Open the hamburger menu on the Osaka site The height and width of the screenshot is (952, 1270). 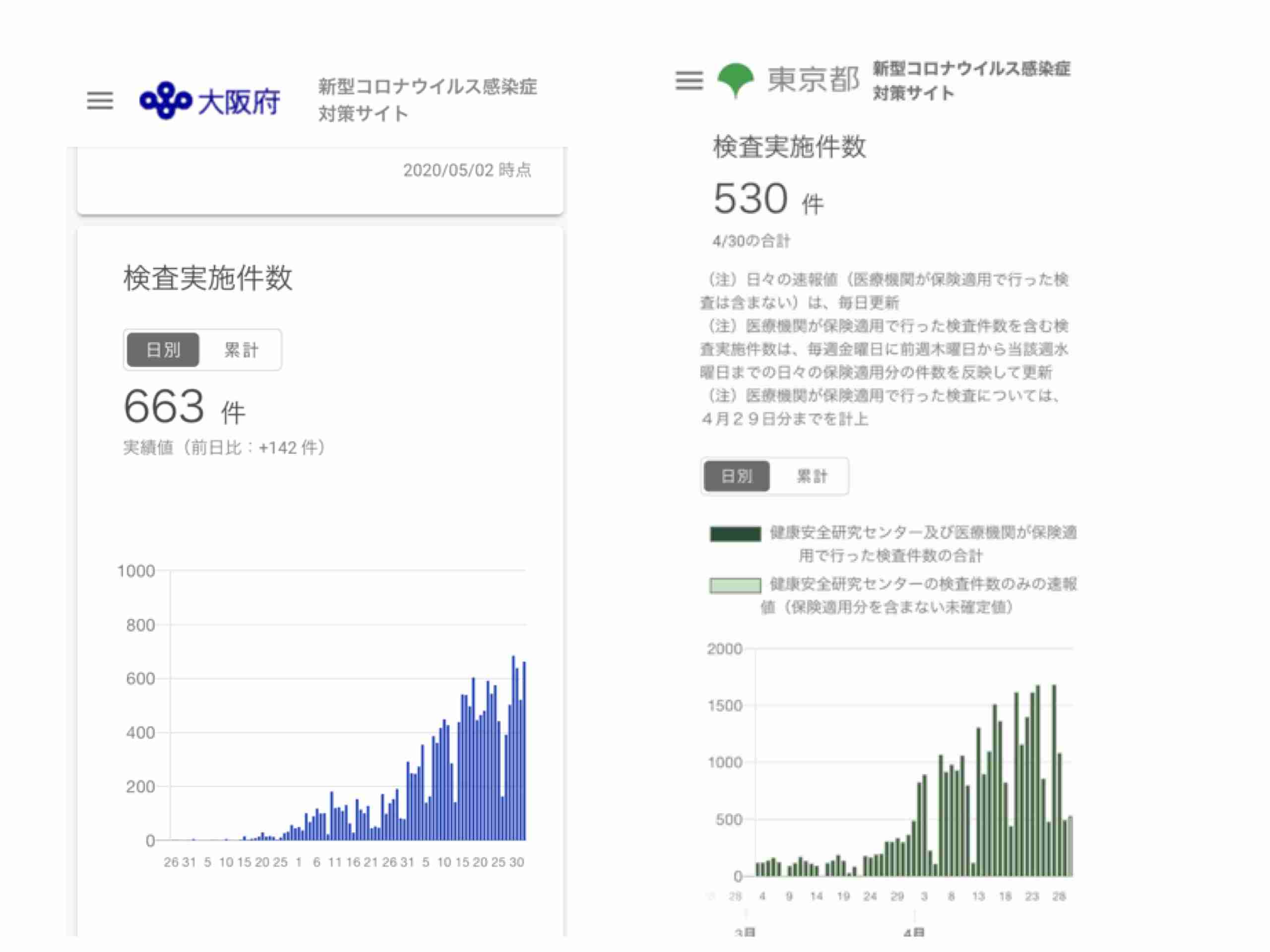(100, 101)
